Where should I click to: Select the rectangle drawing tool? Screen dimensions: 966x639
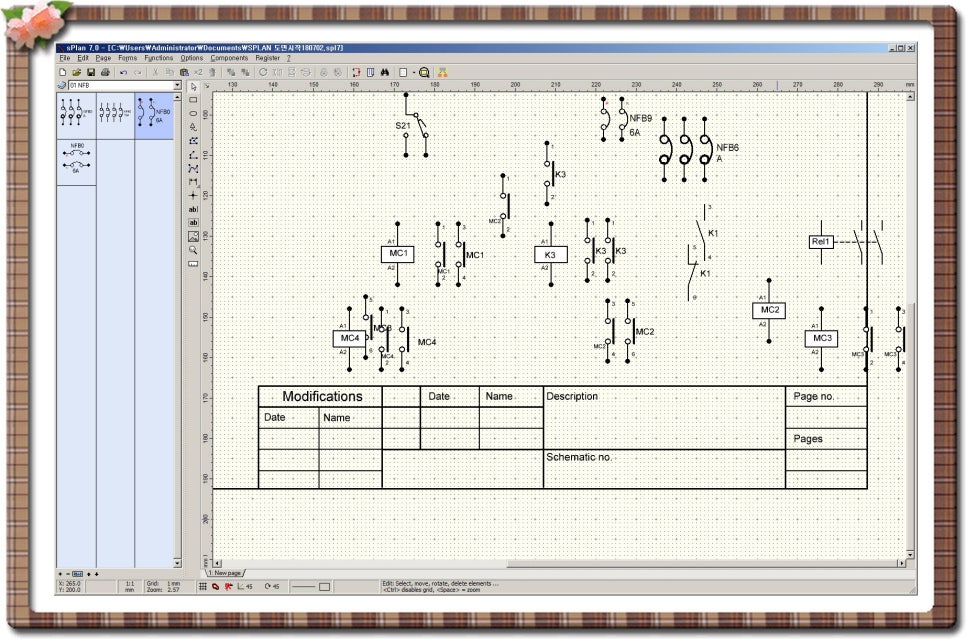[x=193, y=100]
